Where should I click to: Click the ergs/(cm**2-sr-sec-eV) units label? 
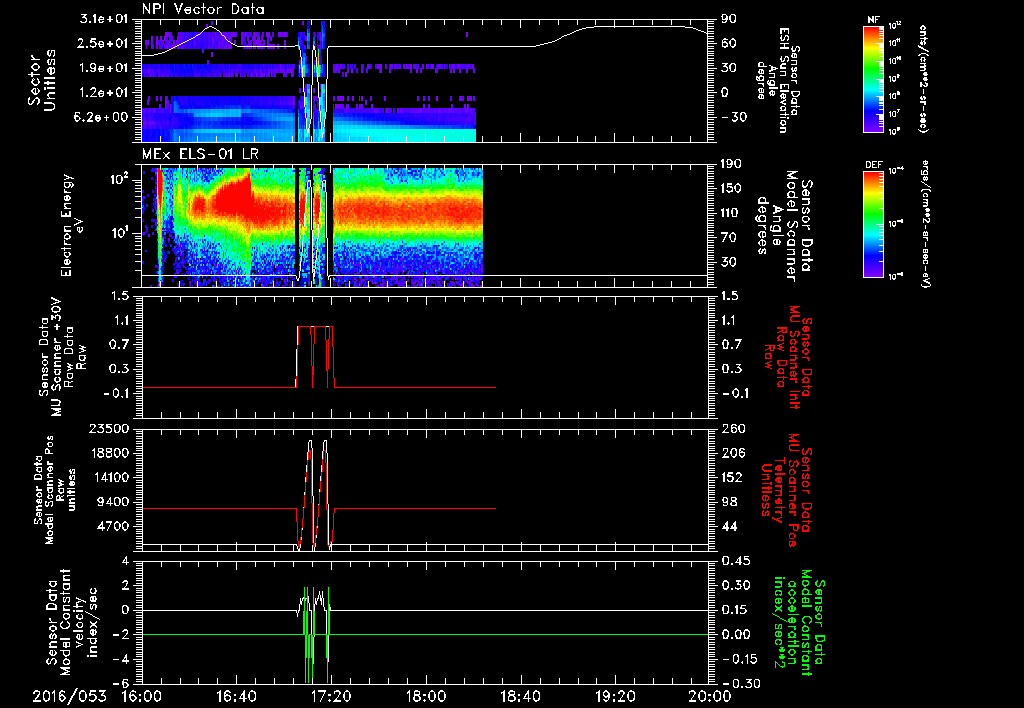tap(925, 223)
